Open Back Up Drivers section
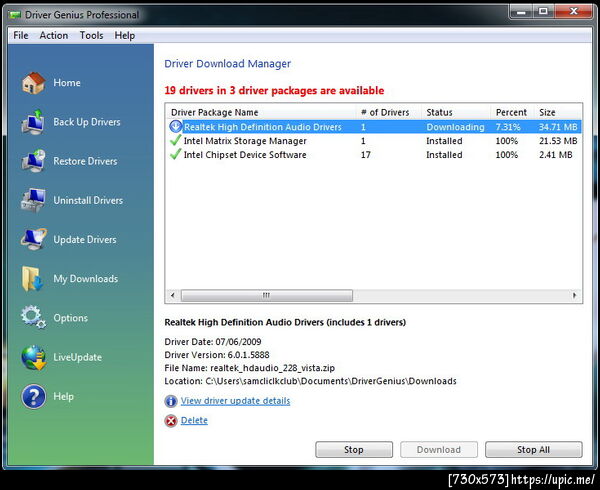 tap(87, 122)
